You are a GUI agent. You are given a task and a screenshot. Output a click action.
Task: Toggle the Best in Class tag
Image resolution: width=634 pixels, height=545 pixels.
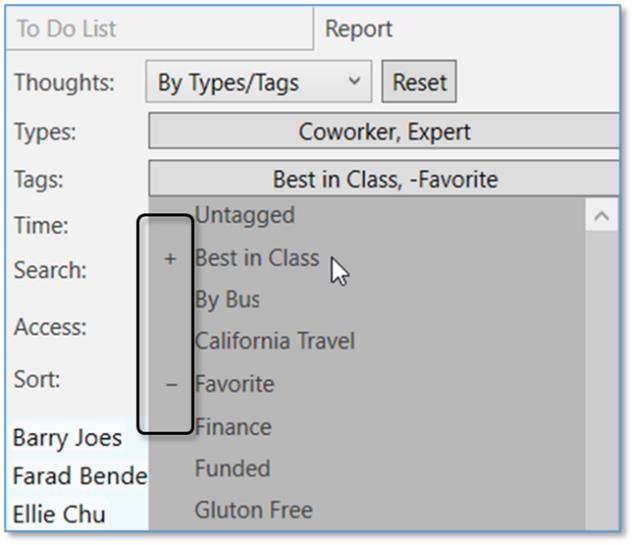click(257, 258)
